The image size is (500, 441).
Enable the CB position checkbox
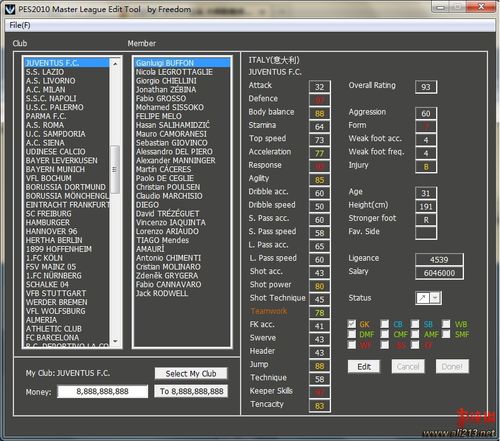(x=385, y=324)
